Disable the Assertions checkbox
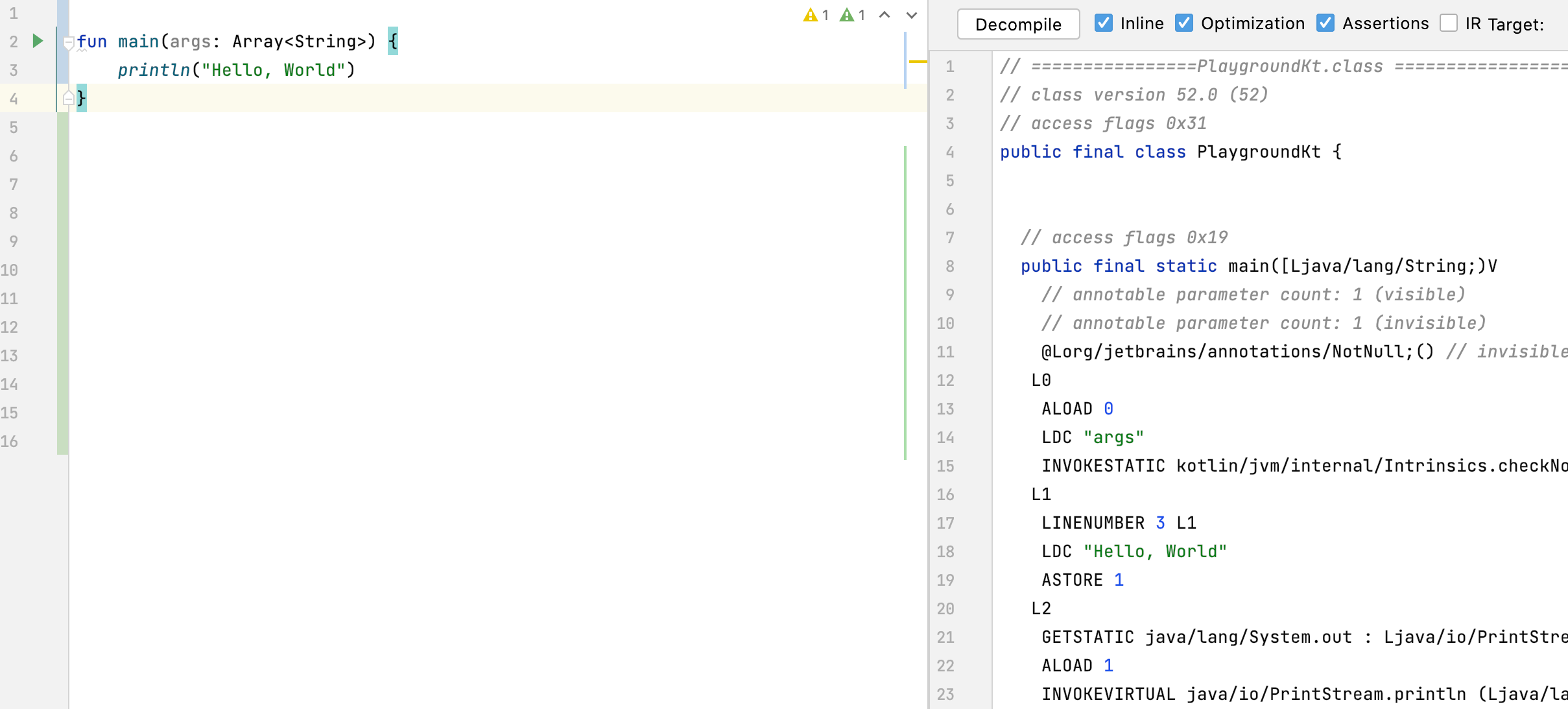 pyautogui.click(x=1325, y=23)
